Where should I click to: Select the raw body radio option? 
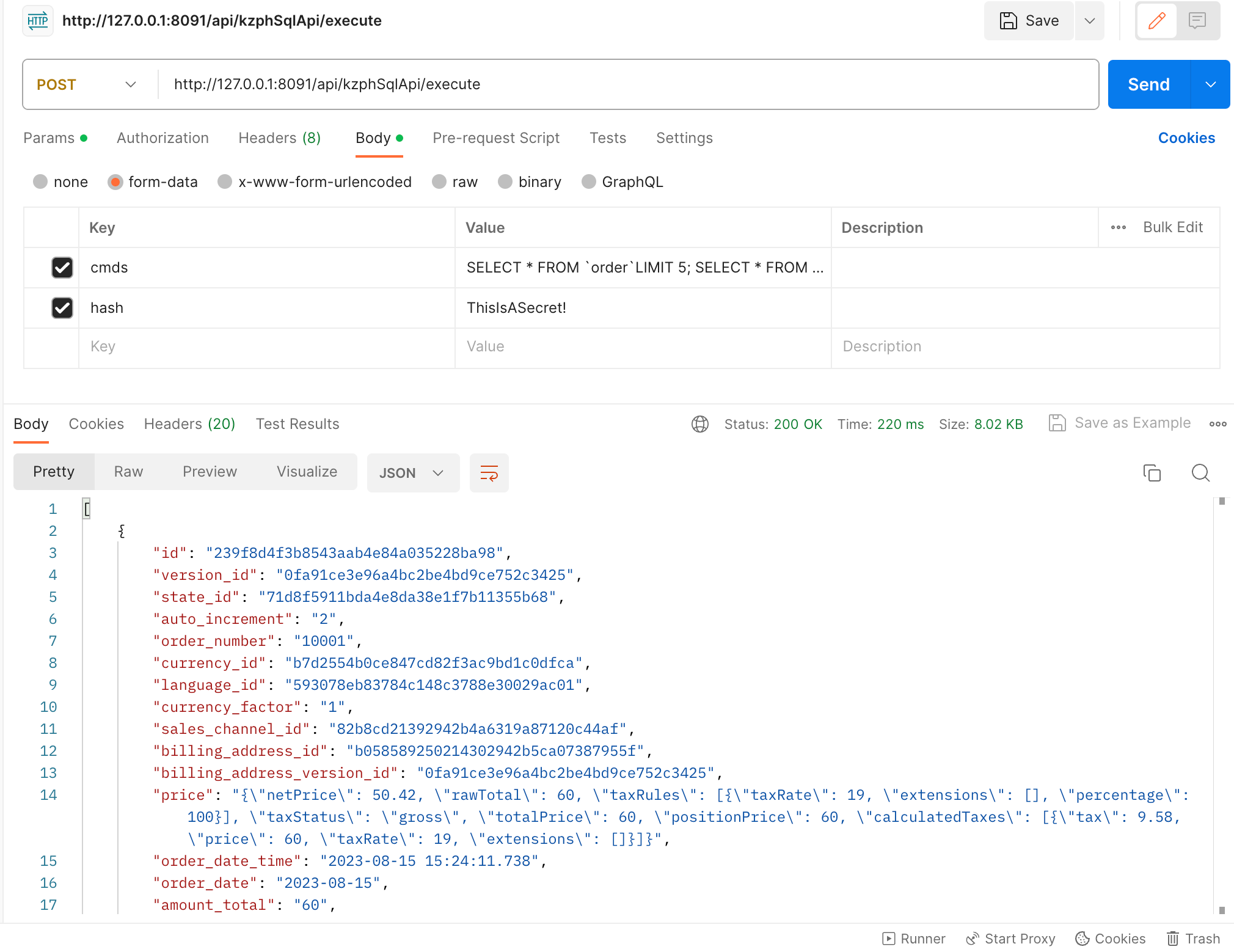tap(439, 182)
